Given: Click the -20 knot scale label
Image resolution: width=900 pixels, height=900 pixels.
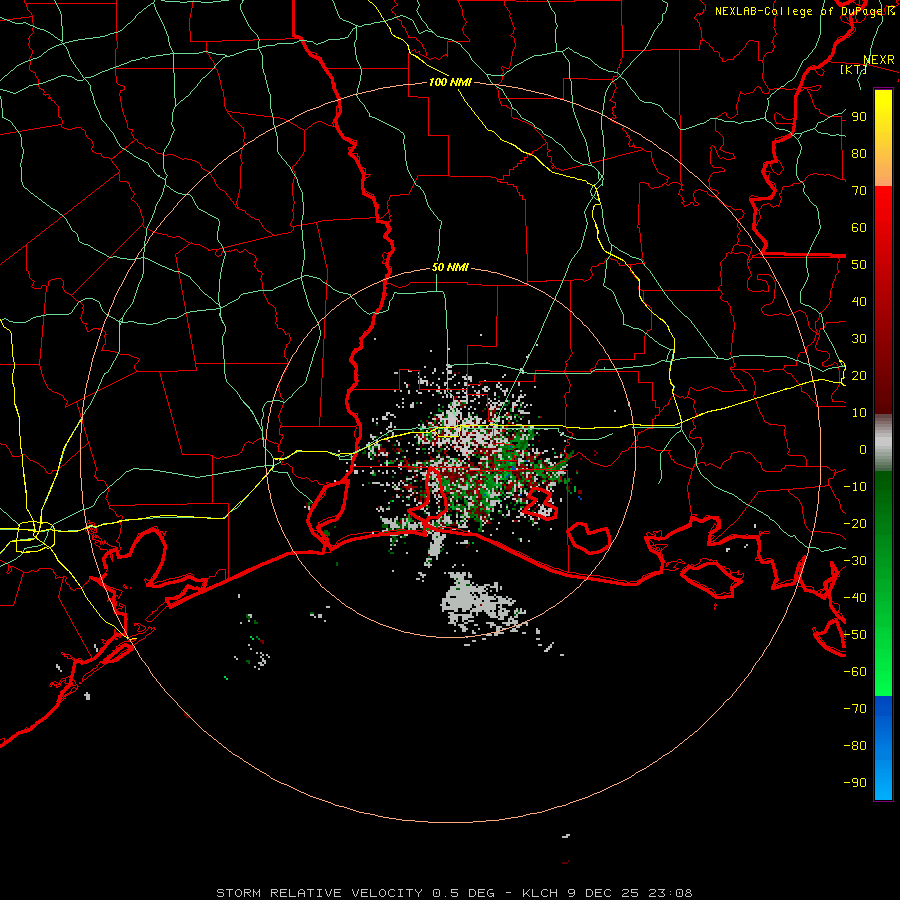Looking at the screenshot, I should 855,524.
